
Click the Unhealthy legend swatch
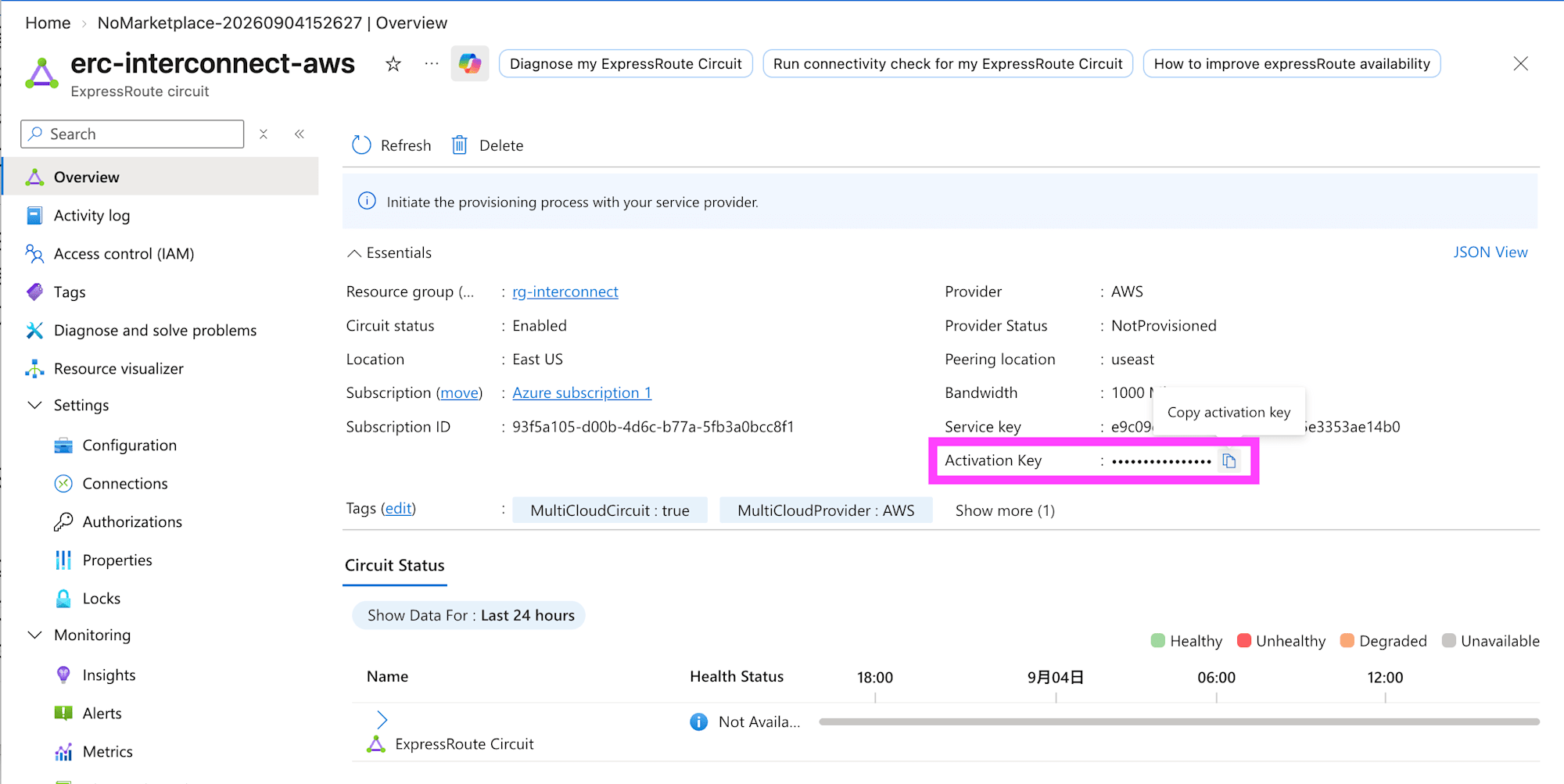click(1244, 641)
